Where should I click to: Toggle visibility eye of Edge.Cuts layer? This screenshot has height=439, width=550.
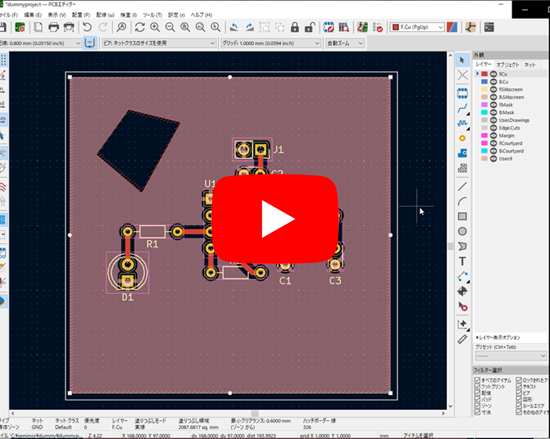(x=493, y=128)
